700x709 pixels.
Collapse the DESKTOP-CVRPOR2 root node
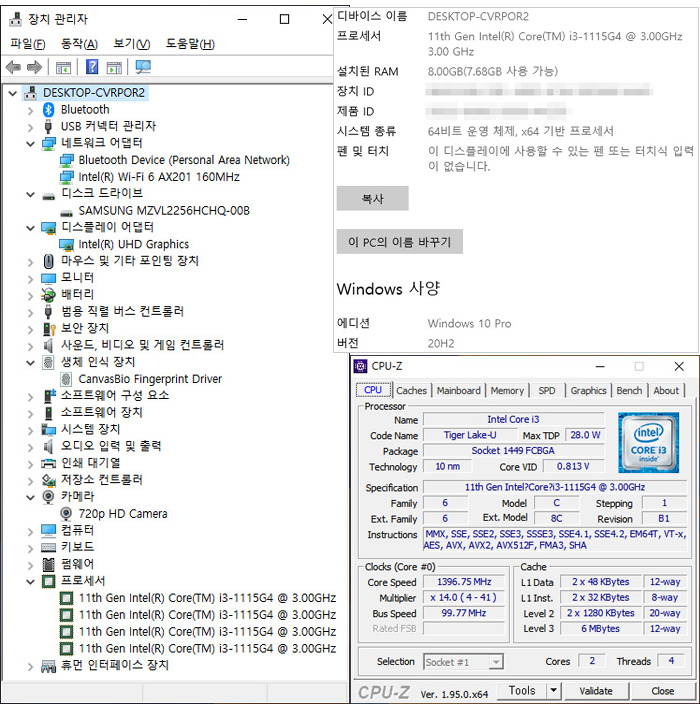pyautogui.click(x=13, y=93)
